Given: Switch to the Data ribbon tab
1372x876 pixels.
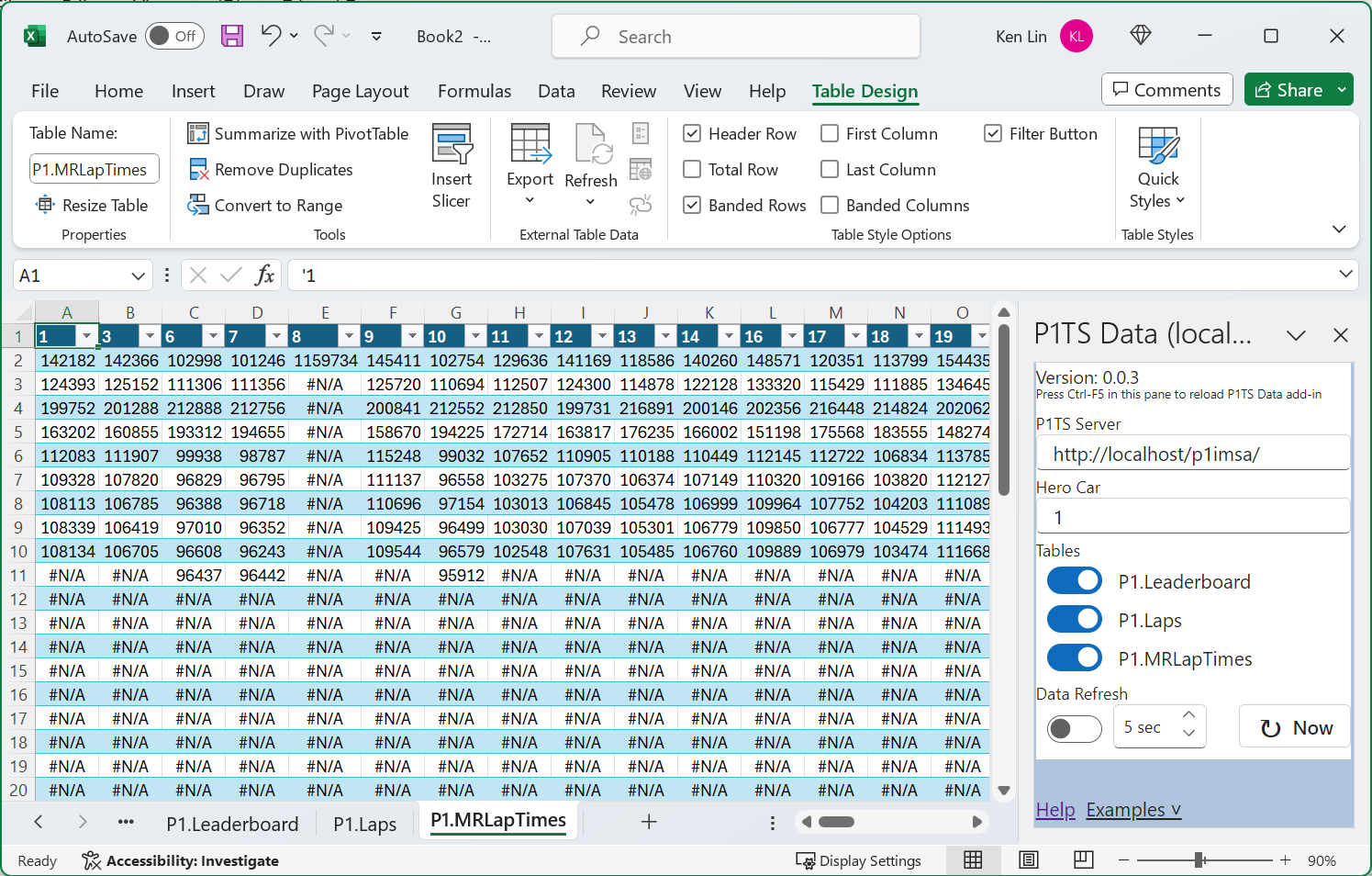Looking at the screenshot, I should click(x=556, y=91).
